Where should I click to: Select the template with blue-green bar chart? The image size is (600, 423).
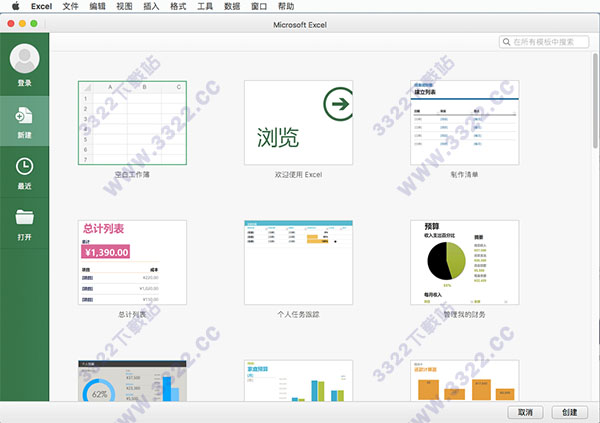pyautogui.click(x=298, y=381)
